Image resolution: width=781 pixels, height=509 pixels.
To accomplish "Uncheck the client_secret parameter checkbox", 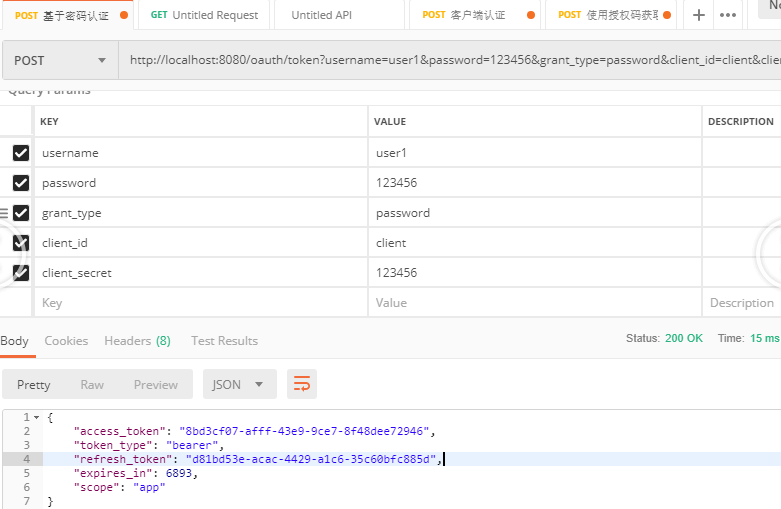I will point(21,273).
